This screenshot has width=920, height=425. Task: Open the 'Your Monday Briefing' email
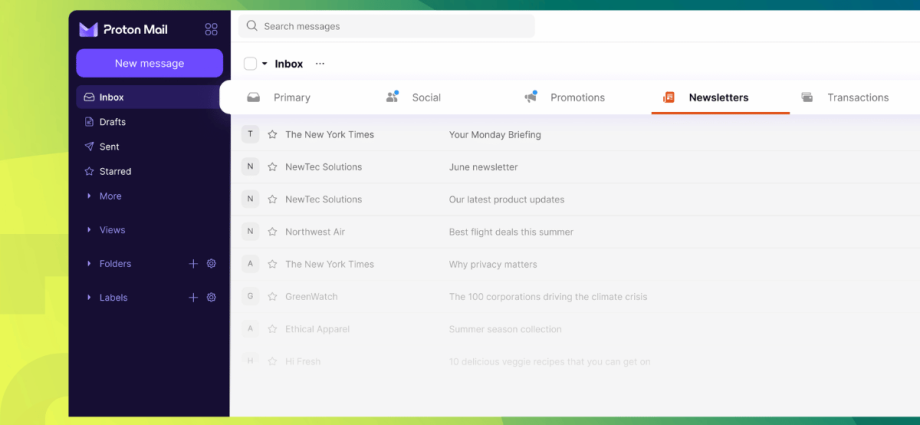(x=495, y=134)
